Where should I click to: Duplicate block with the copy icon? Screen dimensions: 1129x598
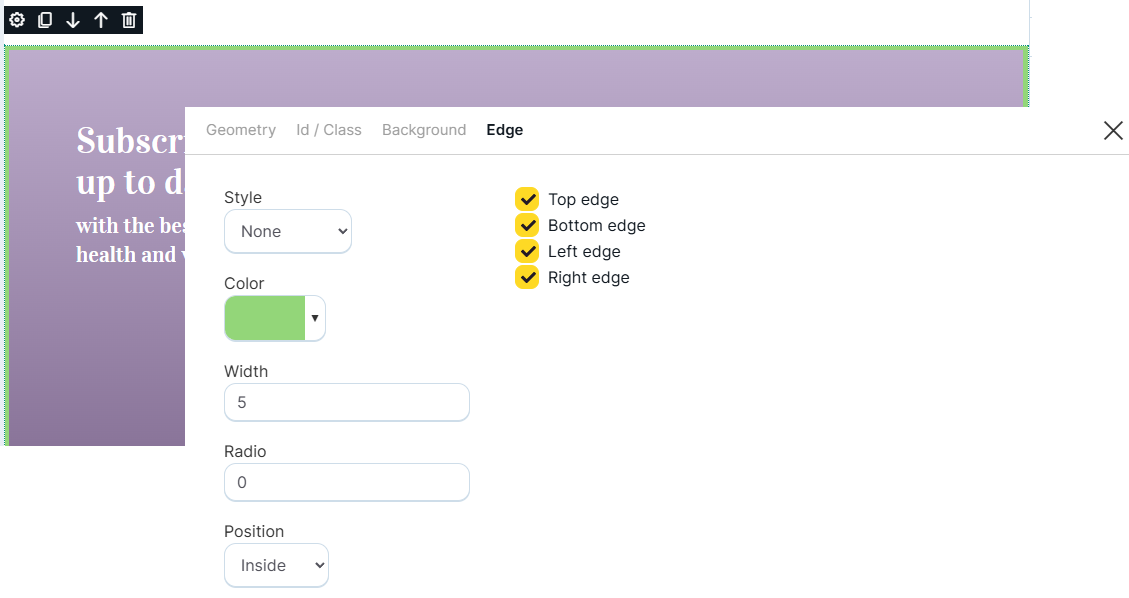(x=45, y=20)
